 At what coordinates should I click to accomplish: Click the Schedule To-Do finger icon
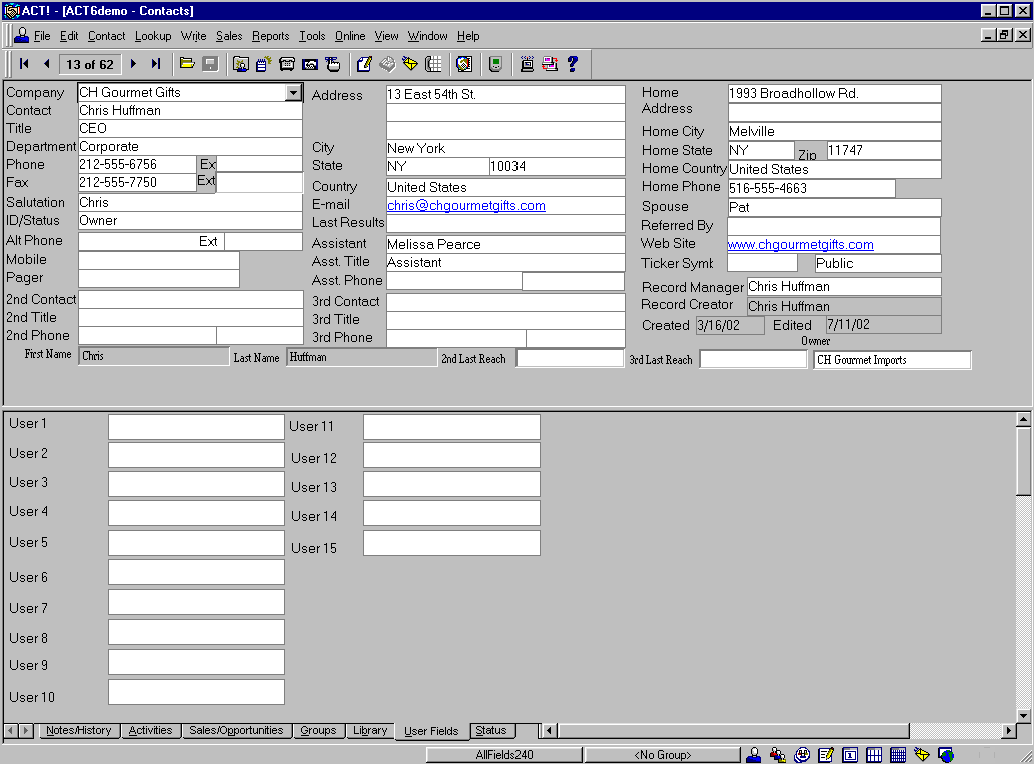(333, 64)
